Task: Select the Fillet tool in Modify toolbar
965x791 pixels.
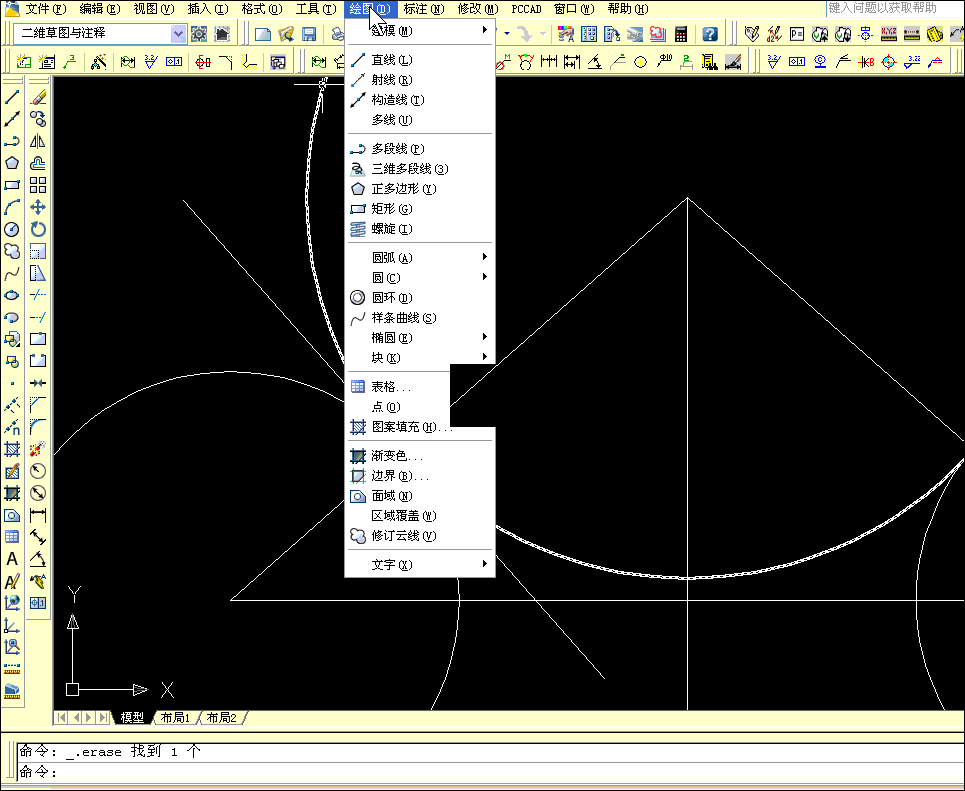Action: pyautogui.click(x=38, y=426)
